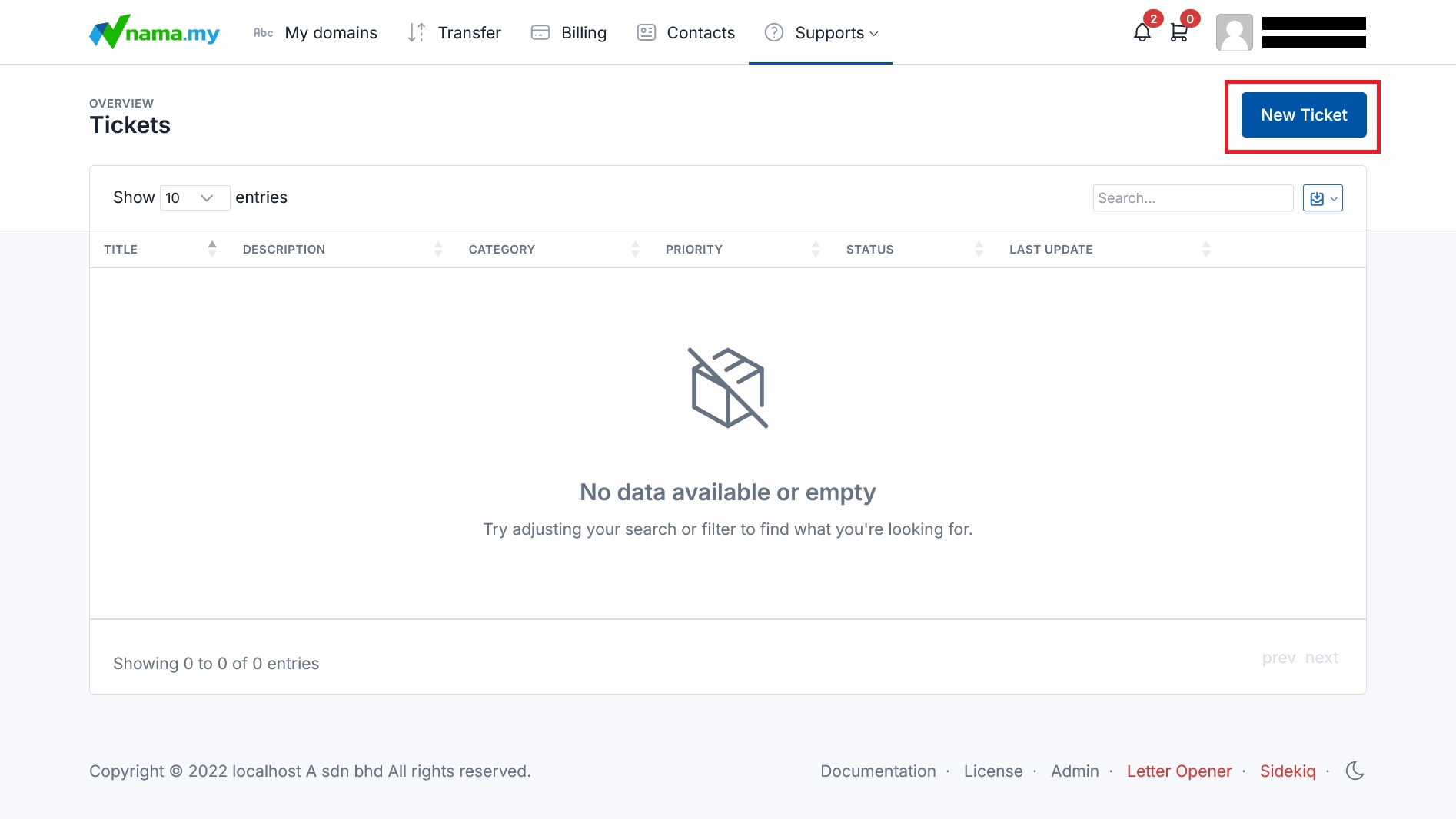Click the user profile avatar
This screenshot has width=1456, height=819.
tap(1234, 32)
